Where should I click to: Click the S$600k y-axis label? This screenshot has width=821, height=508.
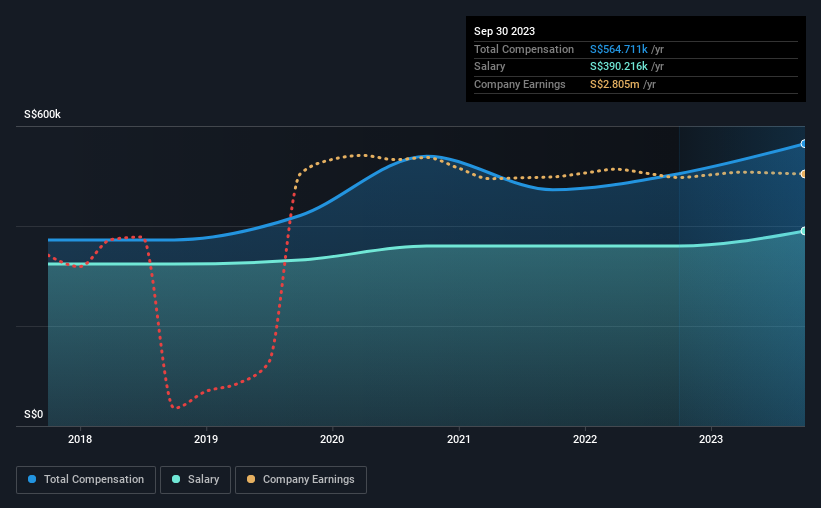click(x=42, y=114)
